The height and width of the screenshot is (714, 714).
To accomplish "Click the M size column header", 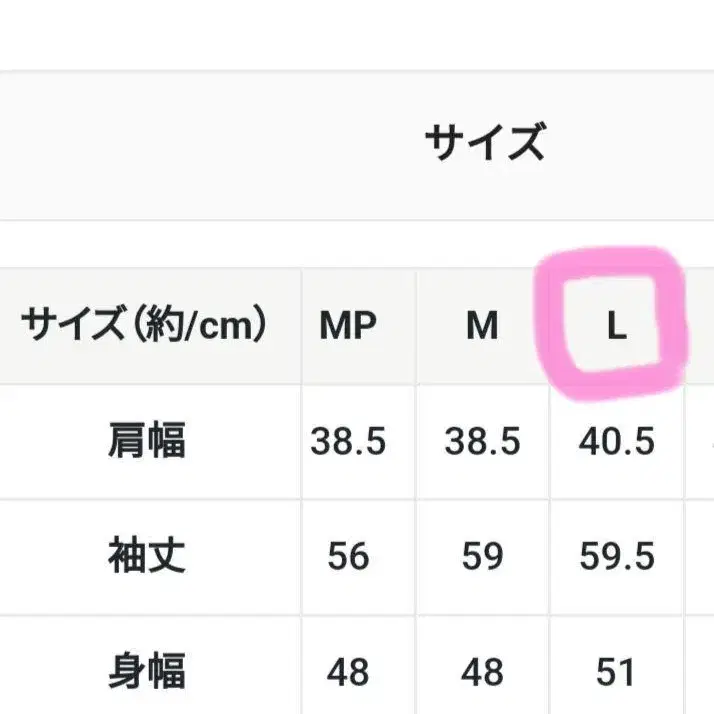I will (x=482, y=326).
